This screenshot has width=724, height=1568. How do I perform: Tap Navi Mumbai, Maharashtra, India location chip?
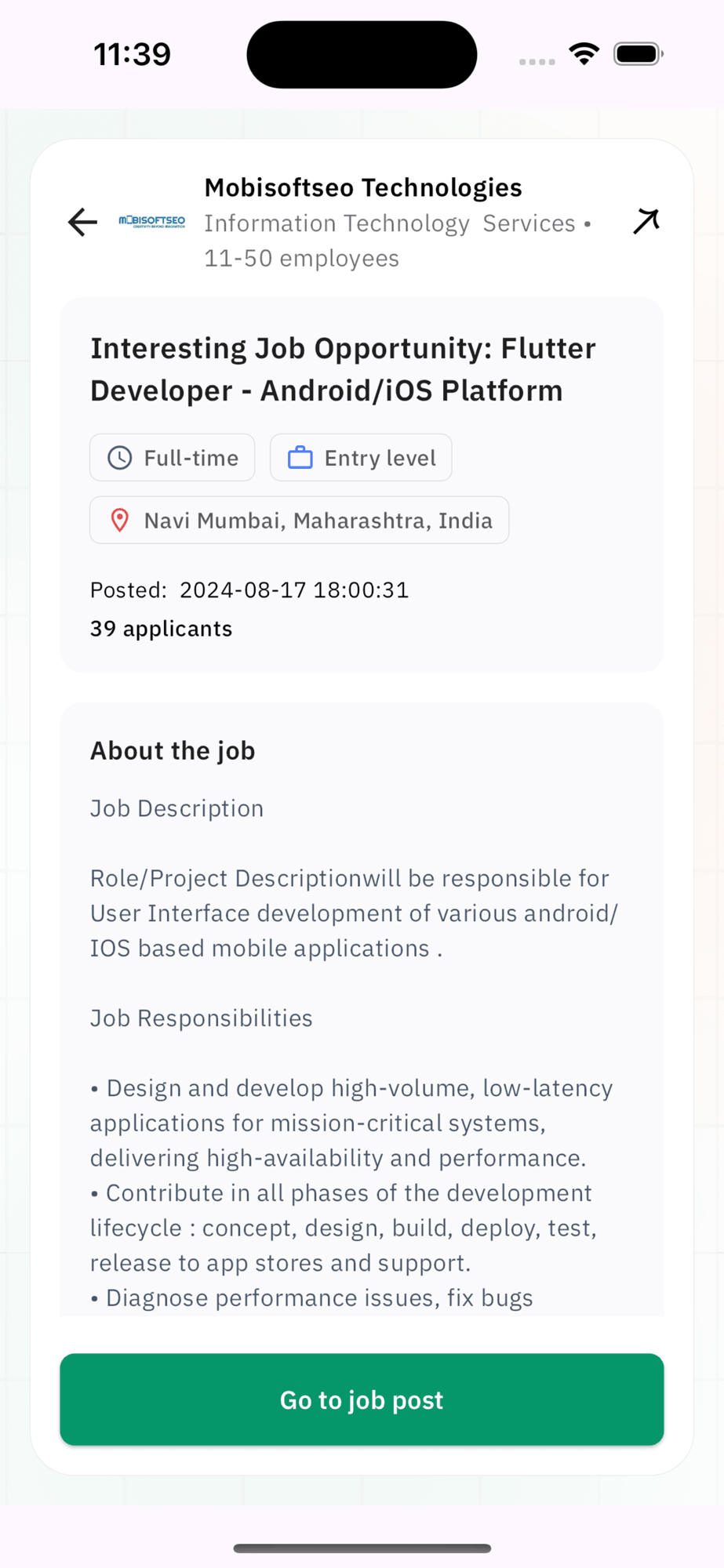[299, 521]
